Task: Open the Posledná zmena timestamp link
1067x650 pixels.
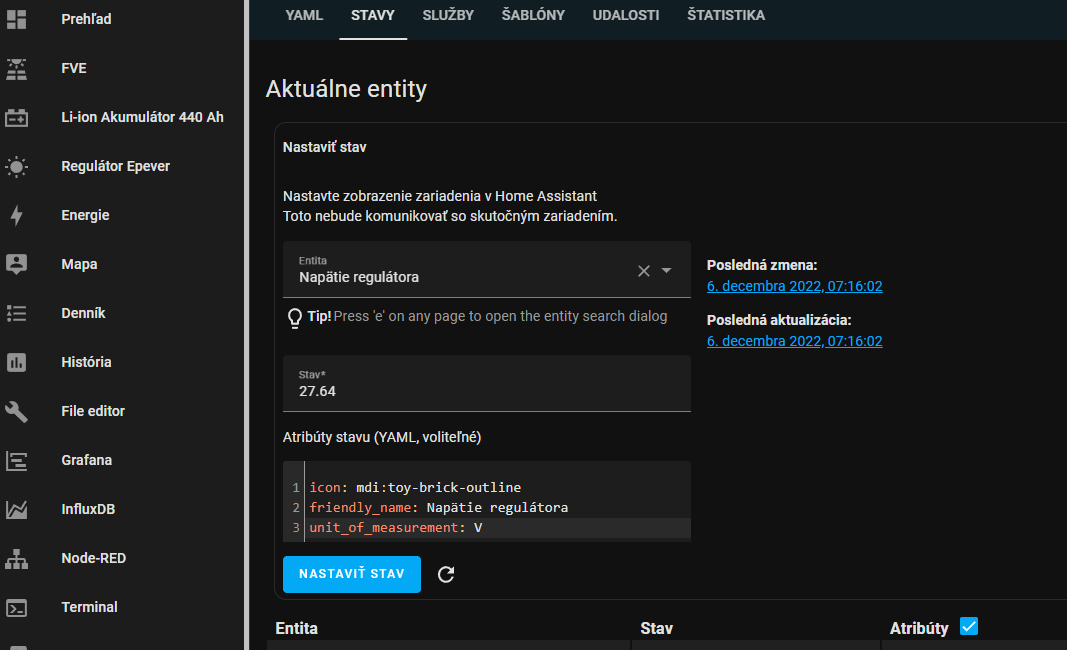Action: point(794,286)
